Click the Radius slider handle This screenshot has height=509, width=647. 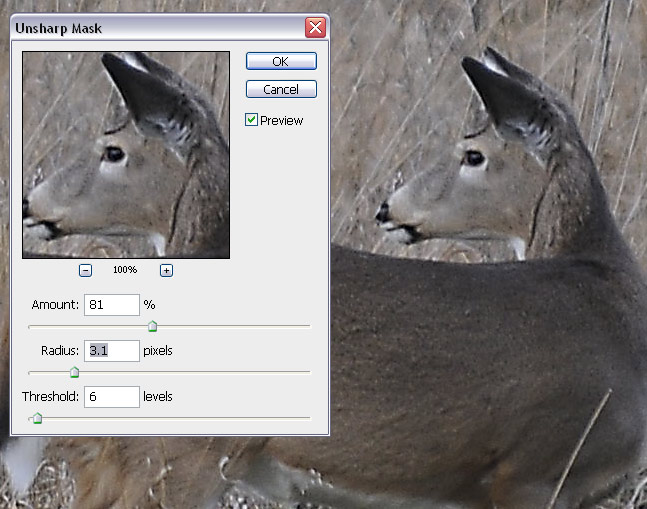(74, 372)
